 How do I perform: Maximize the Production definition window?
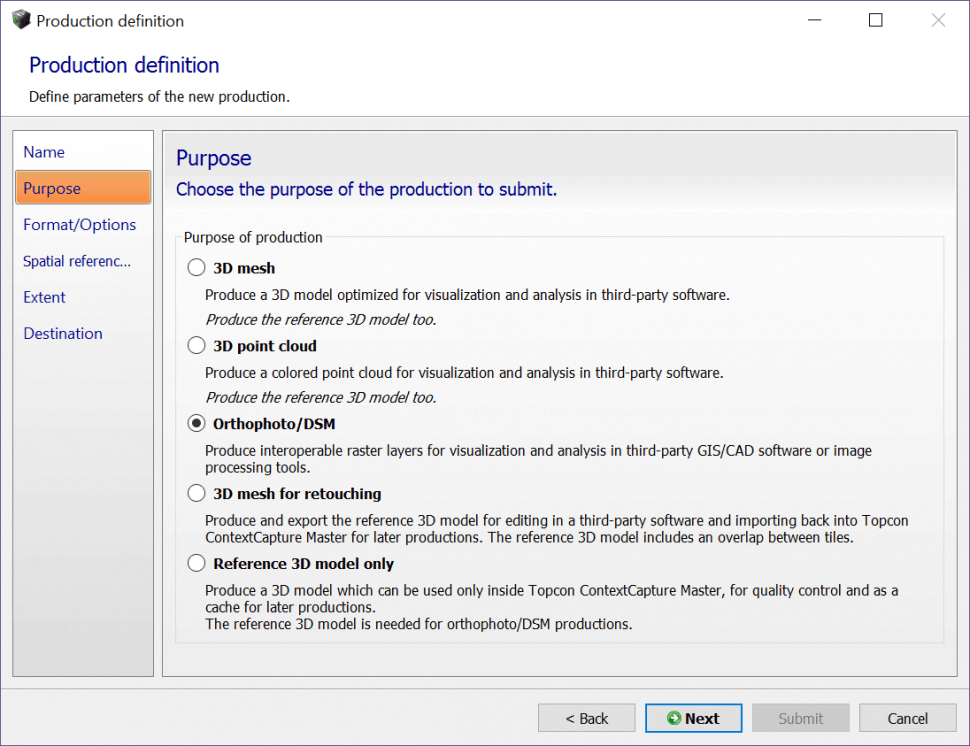tap(876, 20)
